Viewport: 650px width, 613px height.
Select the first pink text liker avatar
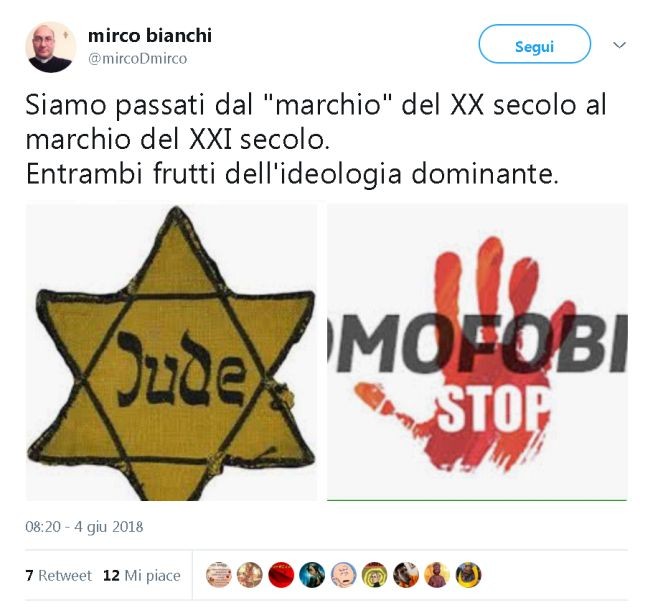point(218,575)
